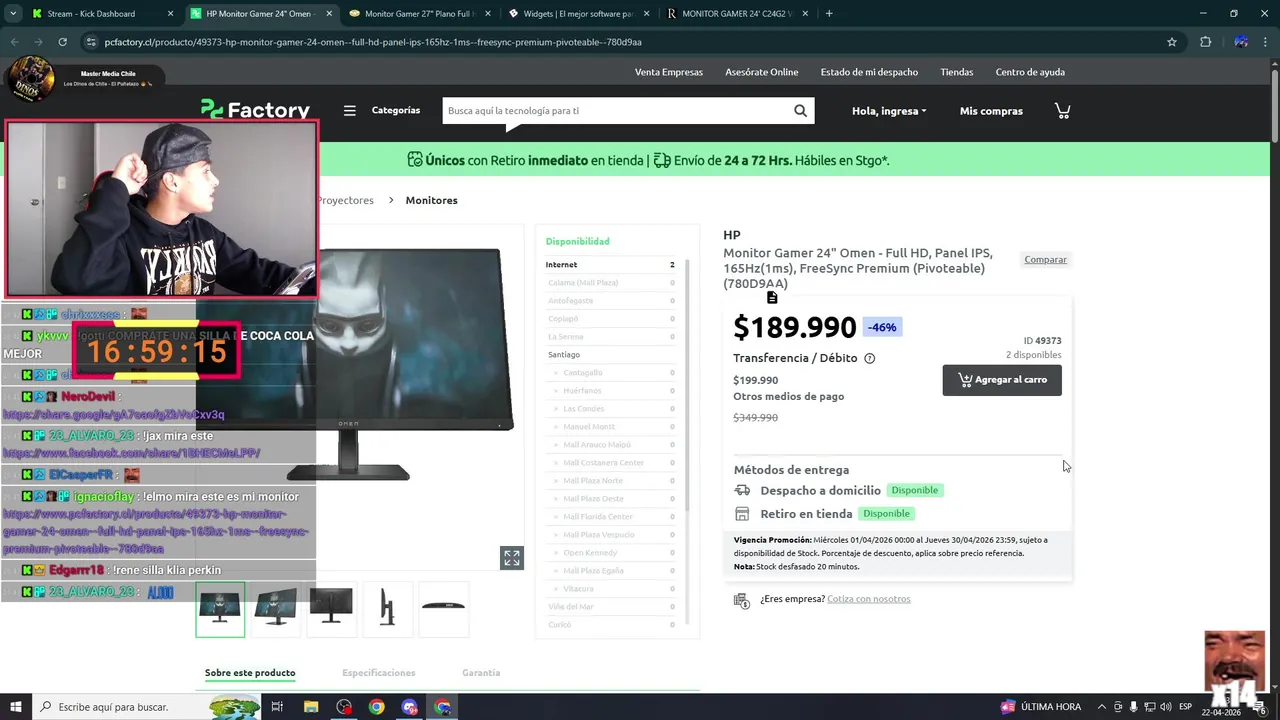Click ESP language indicator in system tray
Image resolution: width=1280 pixels, height=720 pixels.
[x=1185, y=707]
